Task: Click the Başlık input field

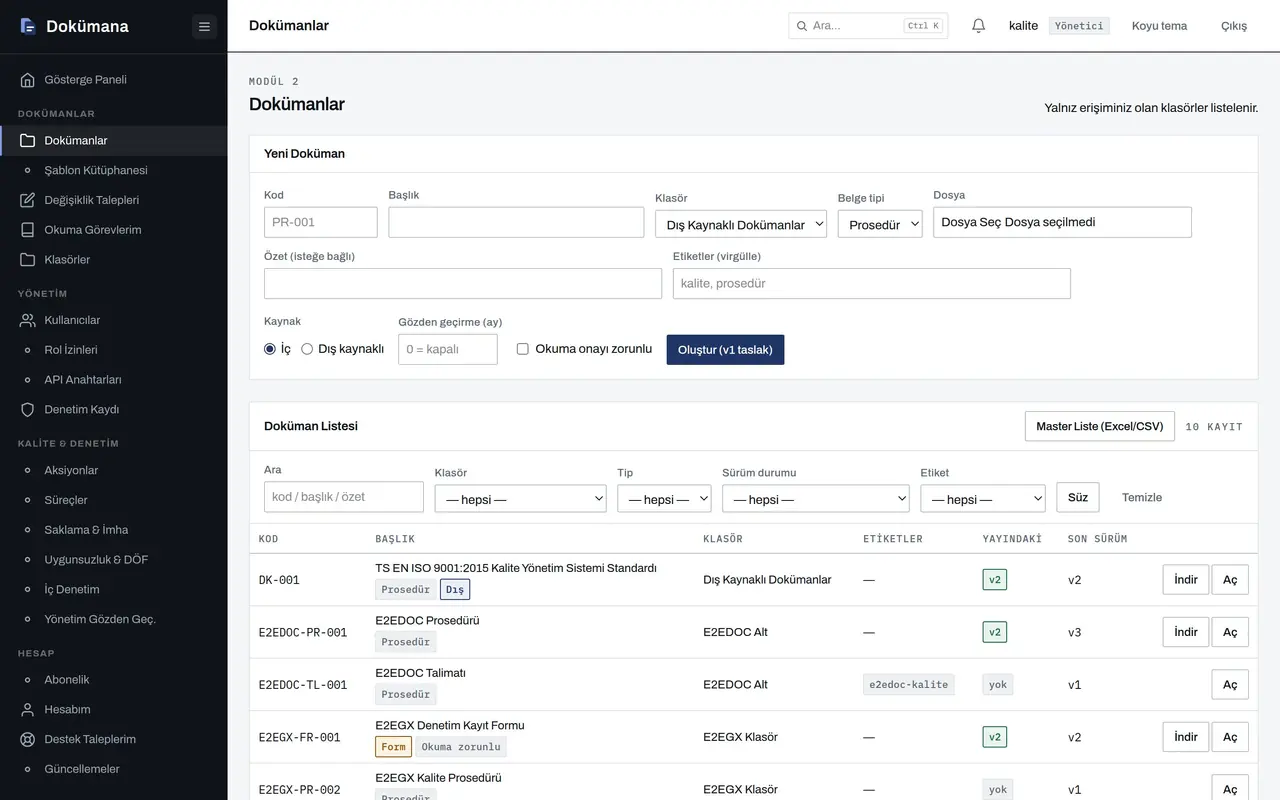Action: click(516, 222)
